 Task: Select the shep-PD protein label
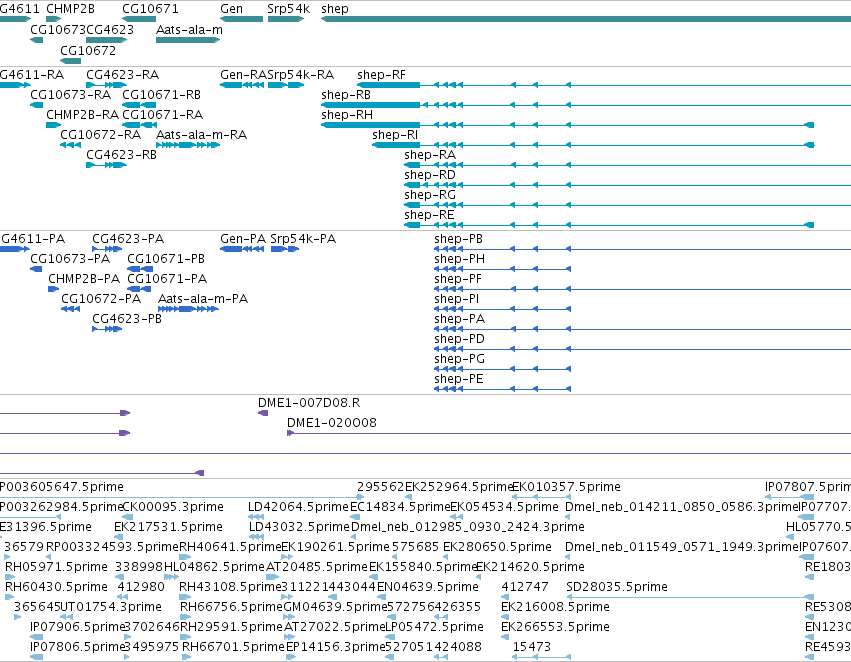(x=460, y=339)
